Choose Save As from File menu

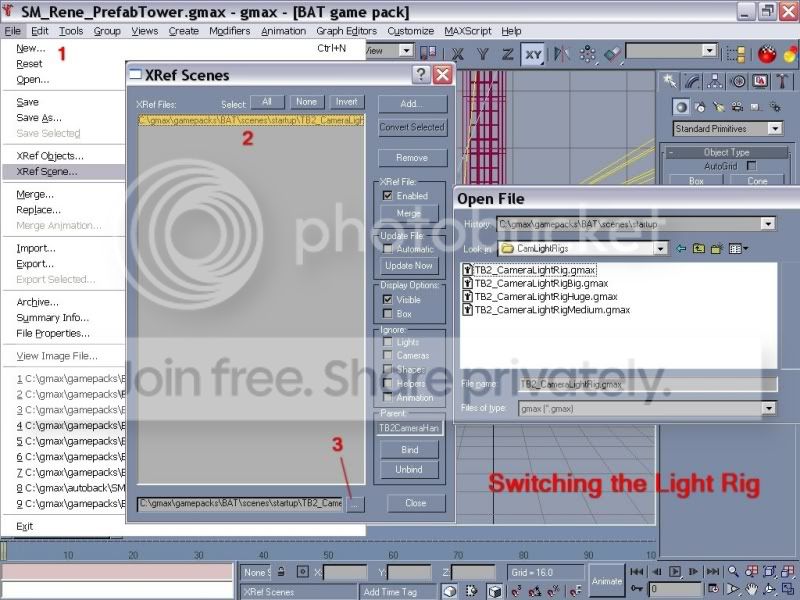(39, 117)
